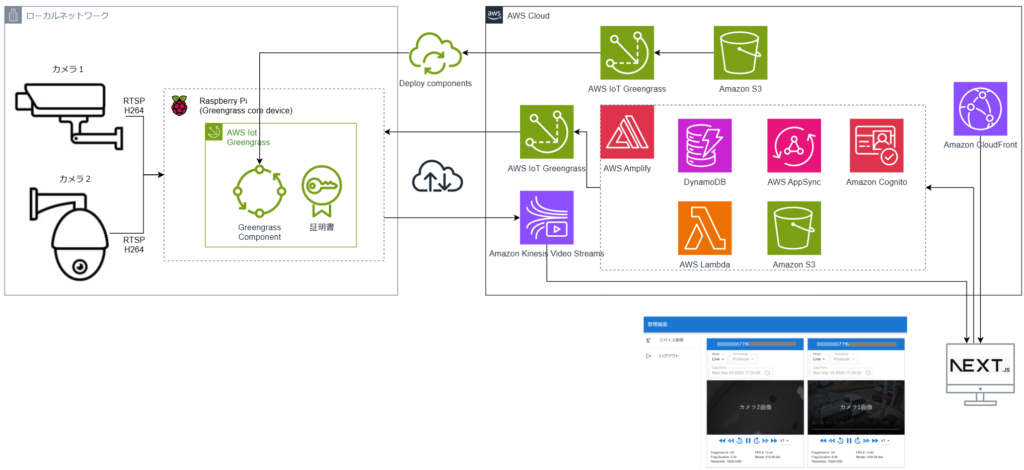Open the x1 speed dropdown under カメラ2 video
The image size is (1024, 470).
click(785, 441)
